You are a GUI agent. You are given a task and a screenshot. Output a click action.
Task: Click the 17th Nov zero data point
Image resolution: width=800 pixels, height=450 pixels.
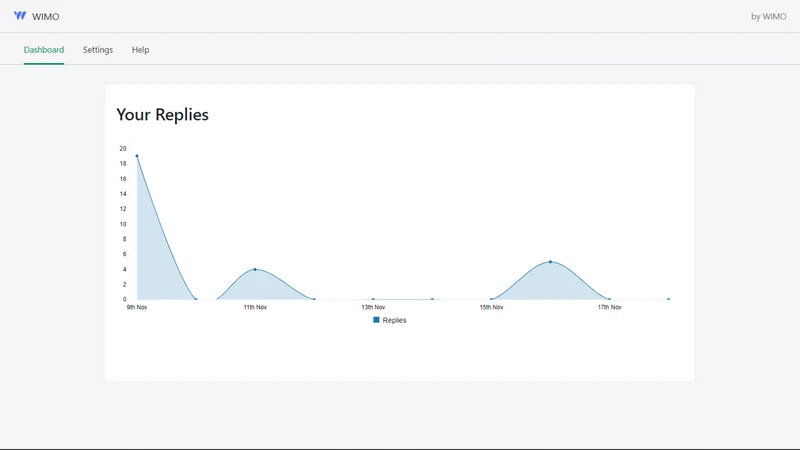click(609, 299)
